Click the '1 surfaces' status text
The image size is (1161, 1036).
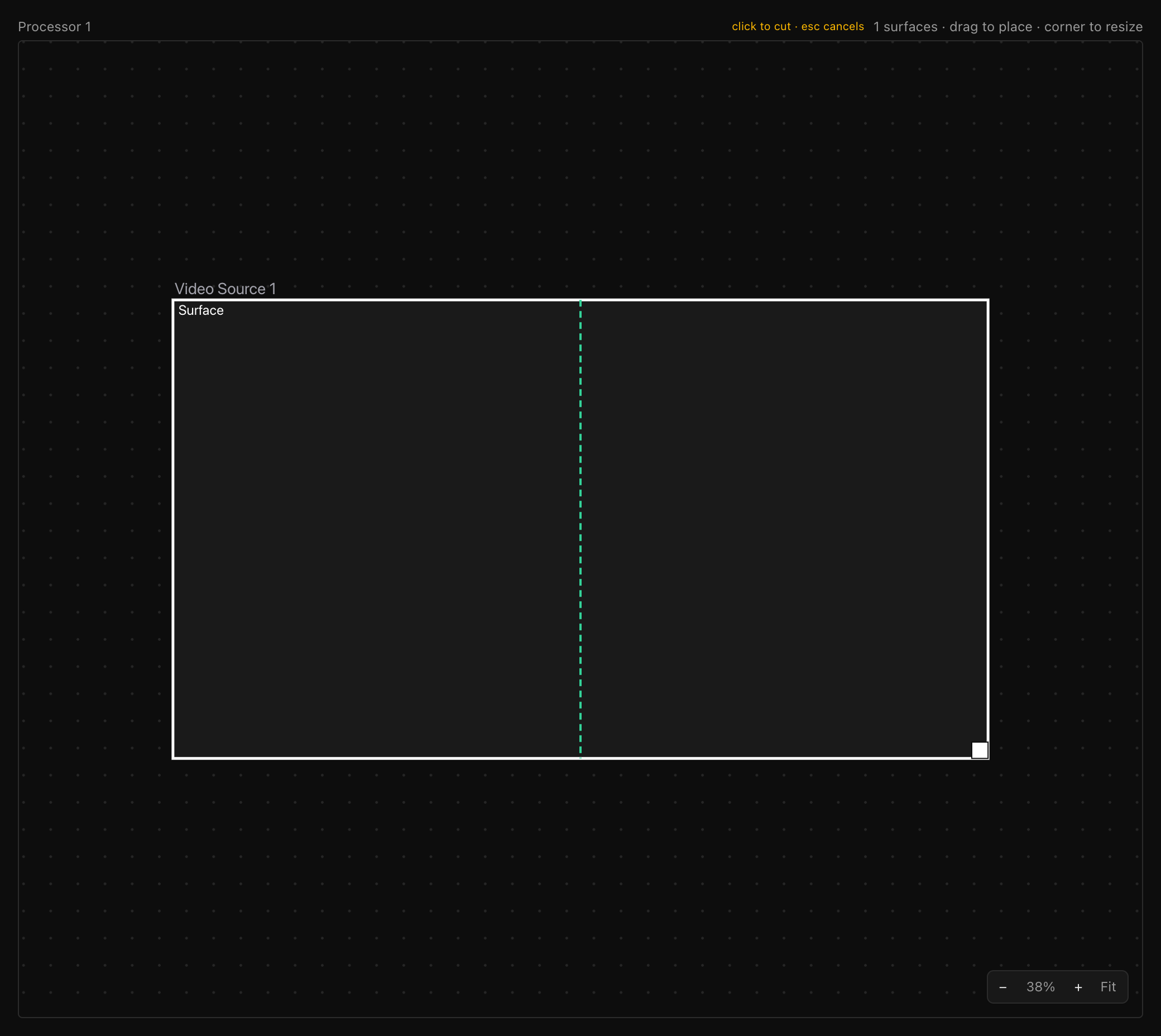pyautogui.click(x=905, y=27)
